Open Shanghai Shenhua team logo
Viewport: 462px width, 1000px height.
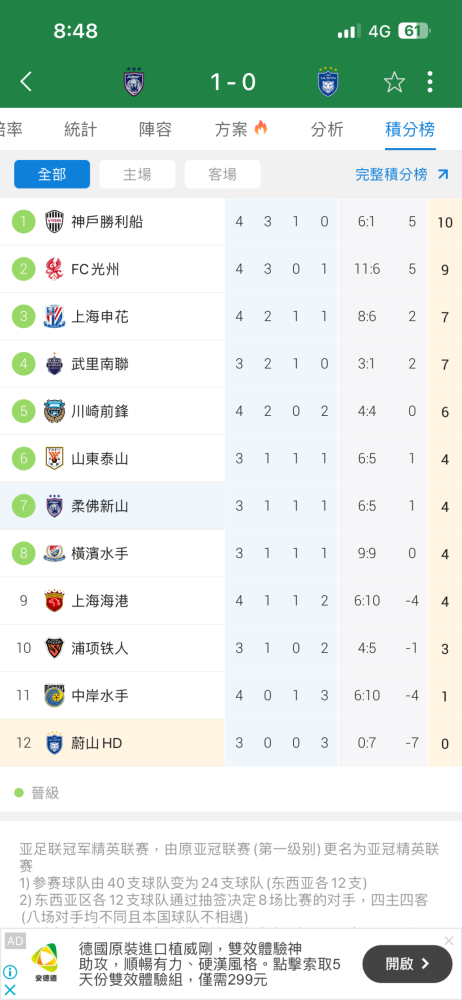[x=54, y=316]
